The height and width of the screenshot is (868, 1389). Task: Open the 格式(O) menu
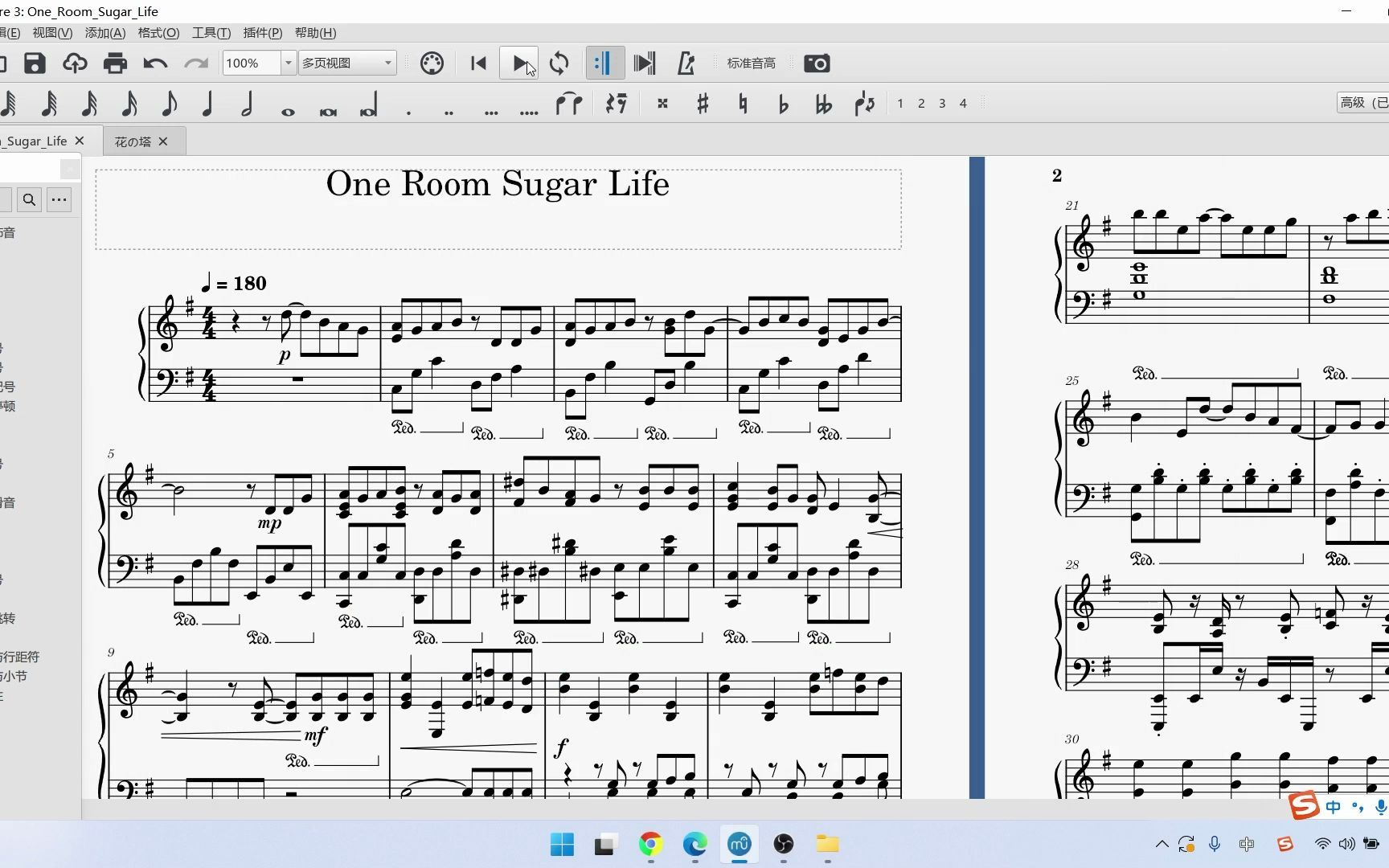tap(158, 33)
